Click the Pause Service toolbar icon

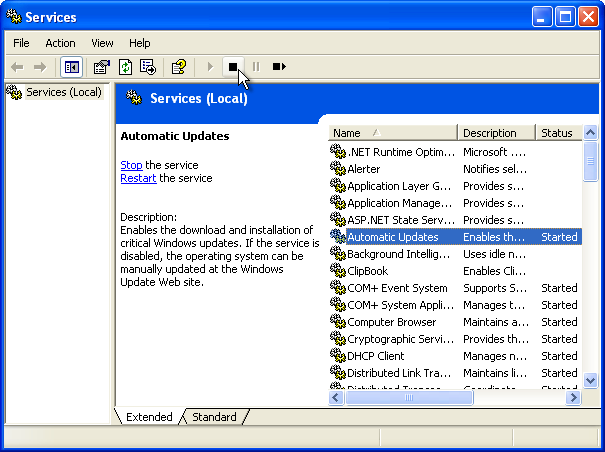click(256, 67)
